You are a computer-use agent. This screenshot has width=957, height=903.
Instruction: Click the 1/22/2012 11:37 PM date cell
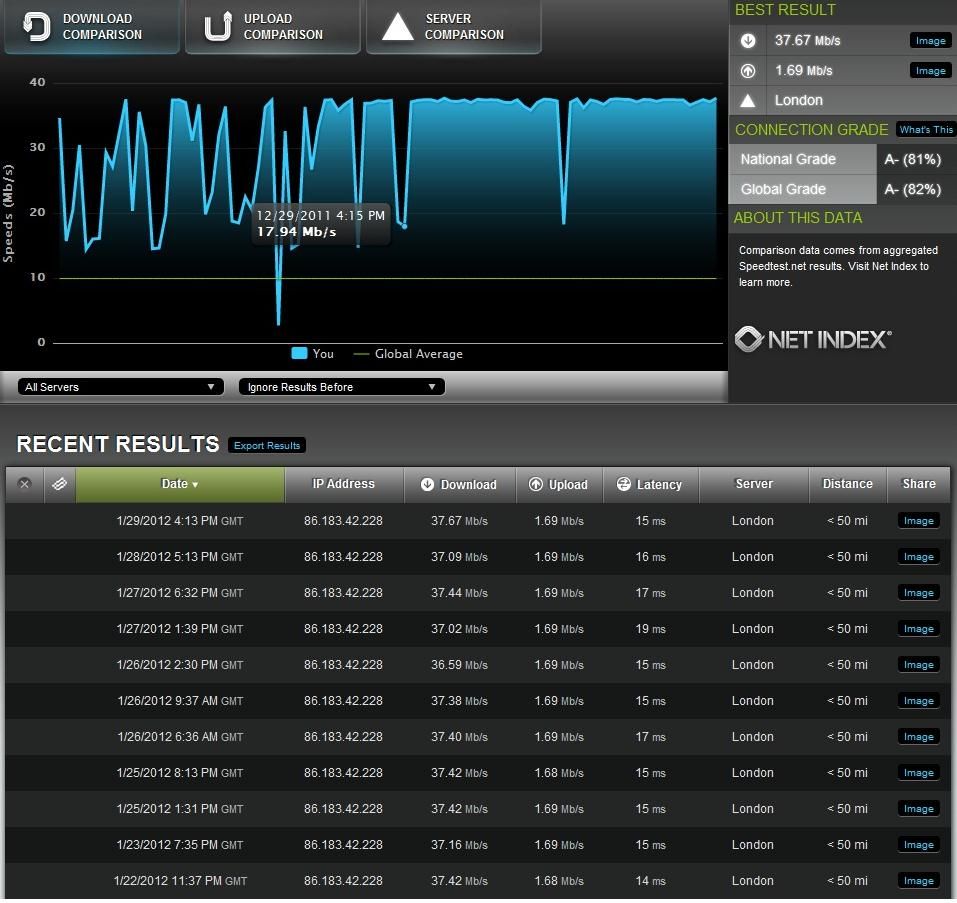[x=180, y=881]
